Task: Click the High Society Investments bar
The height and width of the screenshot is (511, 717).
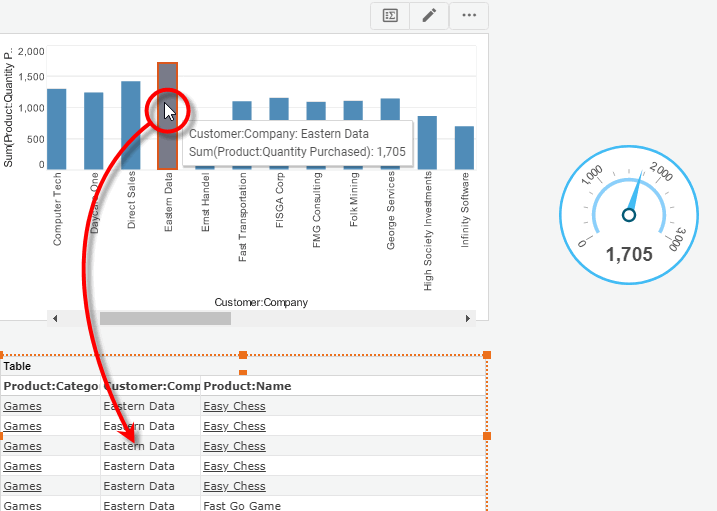Action: pos(427,142)
